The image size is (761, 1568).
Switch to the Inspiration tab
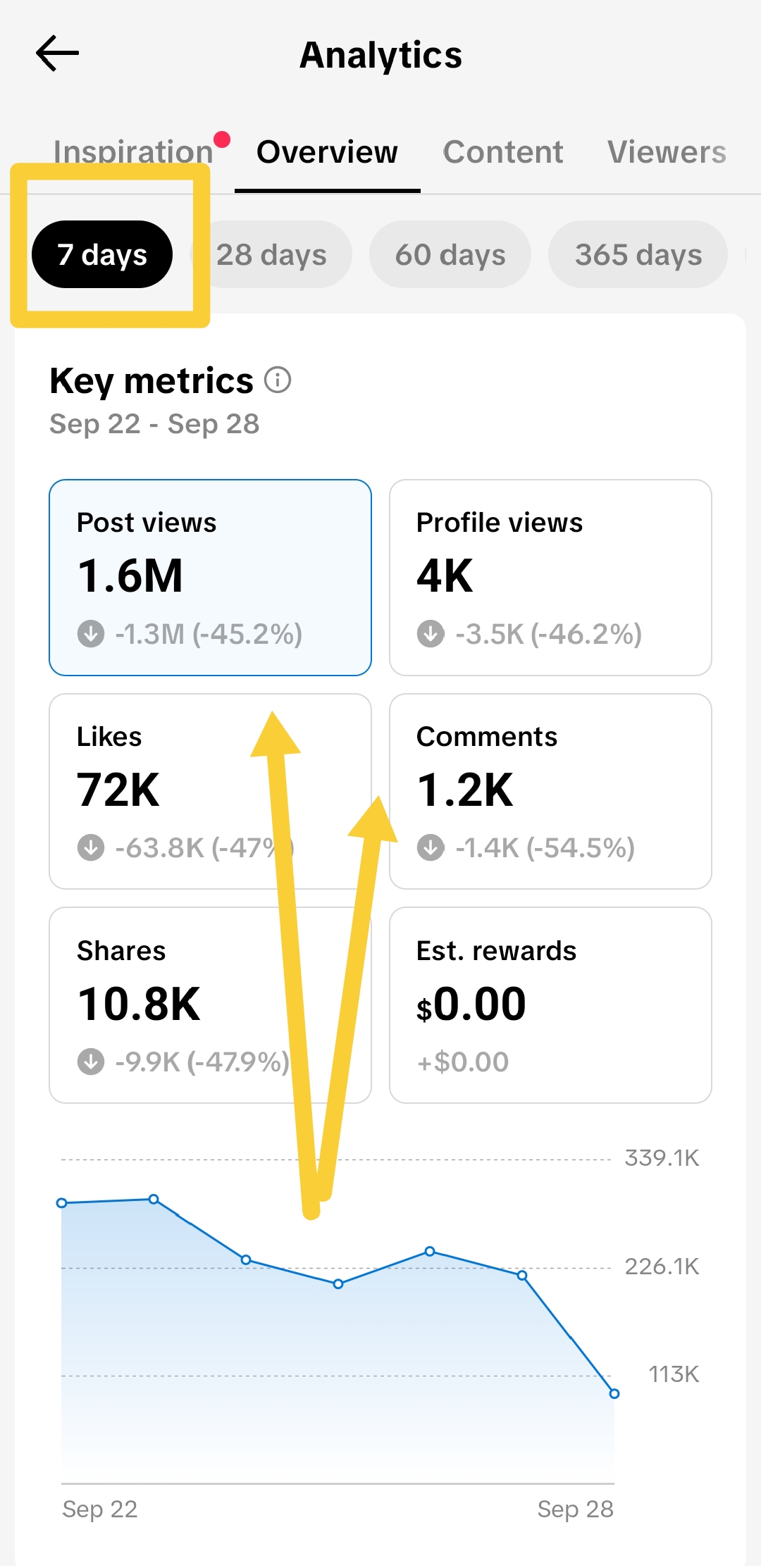click(x=133, y=152)
